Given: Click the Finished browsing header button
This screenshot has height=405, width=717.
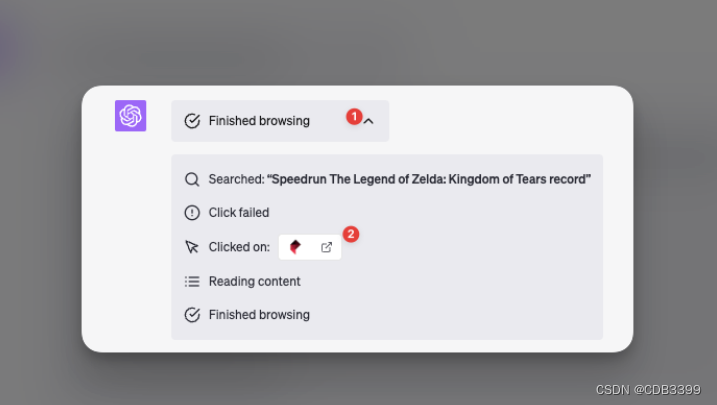Looking at the screenshot, I should (280, 121).
